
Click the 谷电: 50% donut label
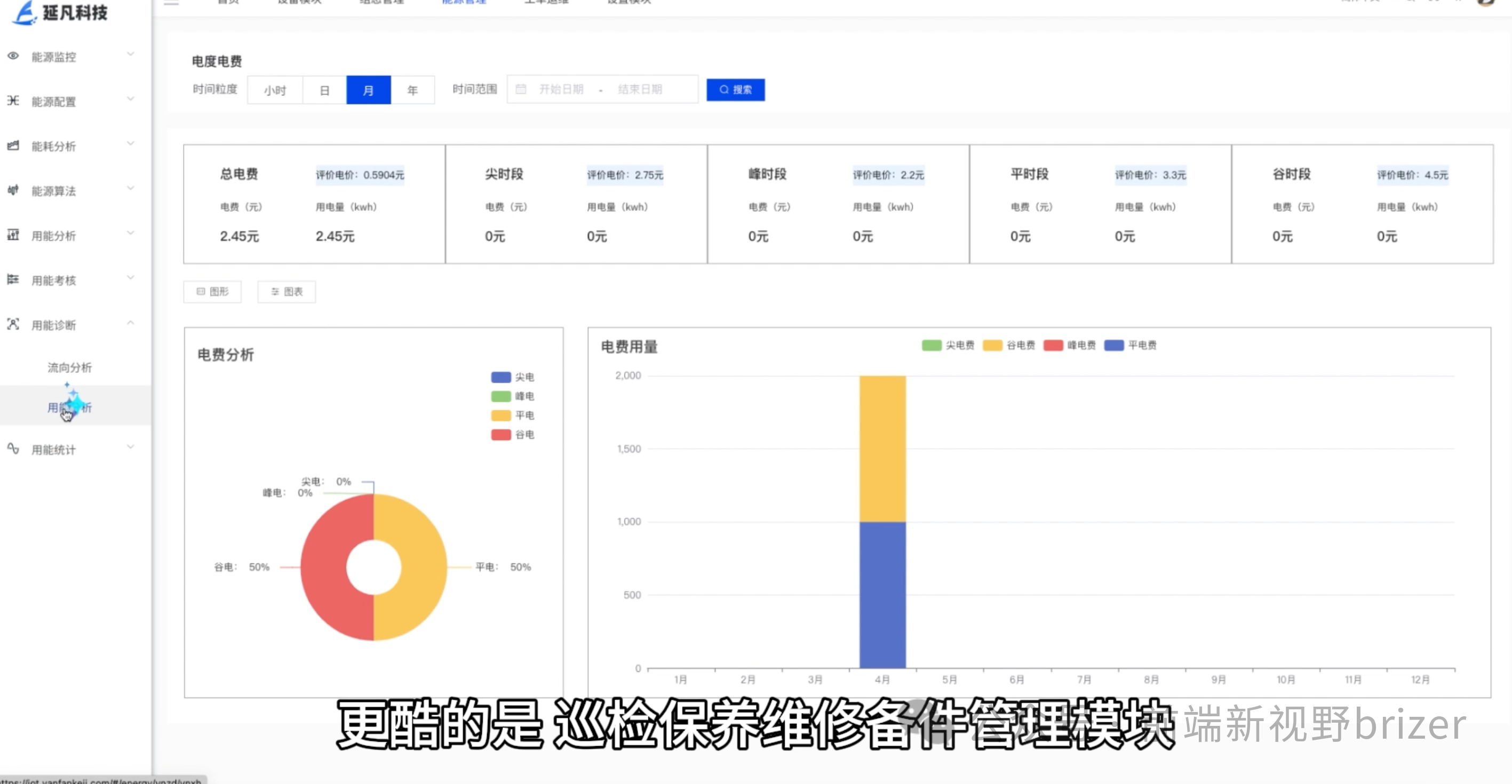point(241,567)
